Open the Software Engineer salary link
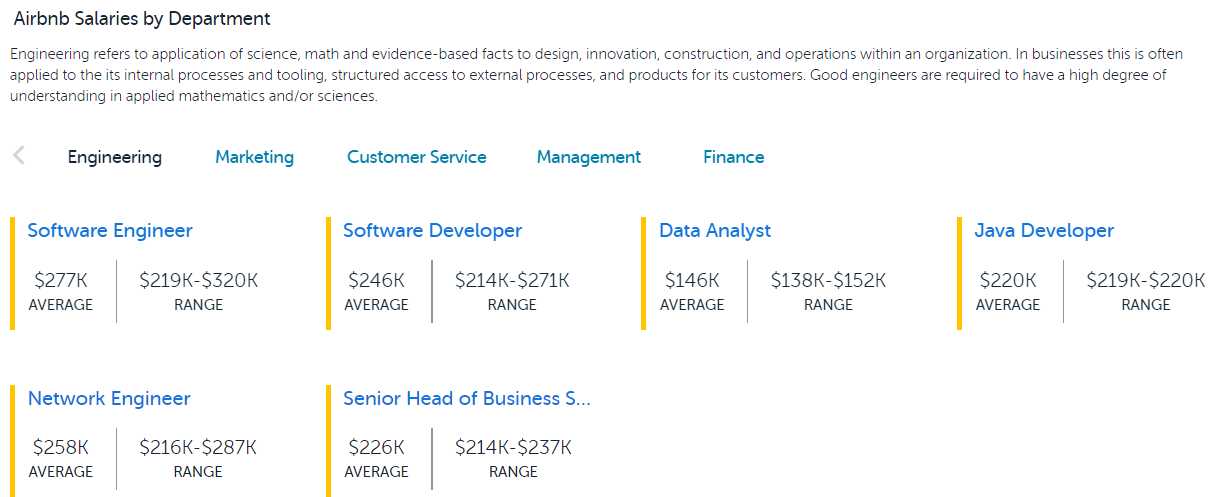This screenshot has height=497, width=1218. point(110,231)
